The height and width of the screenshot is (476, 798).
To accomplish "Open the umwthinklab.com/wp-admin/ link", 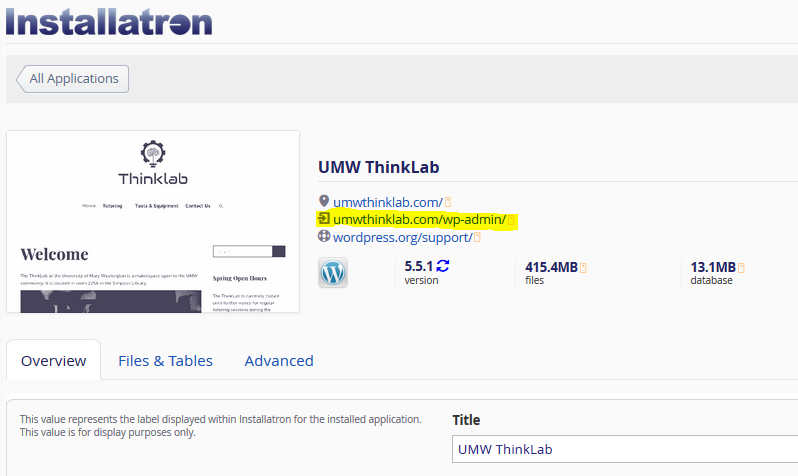I will pos(419,219).
